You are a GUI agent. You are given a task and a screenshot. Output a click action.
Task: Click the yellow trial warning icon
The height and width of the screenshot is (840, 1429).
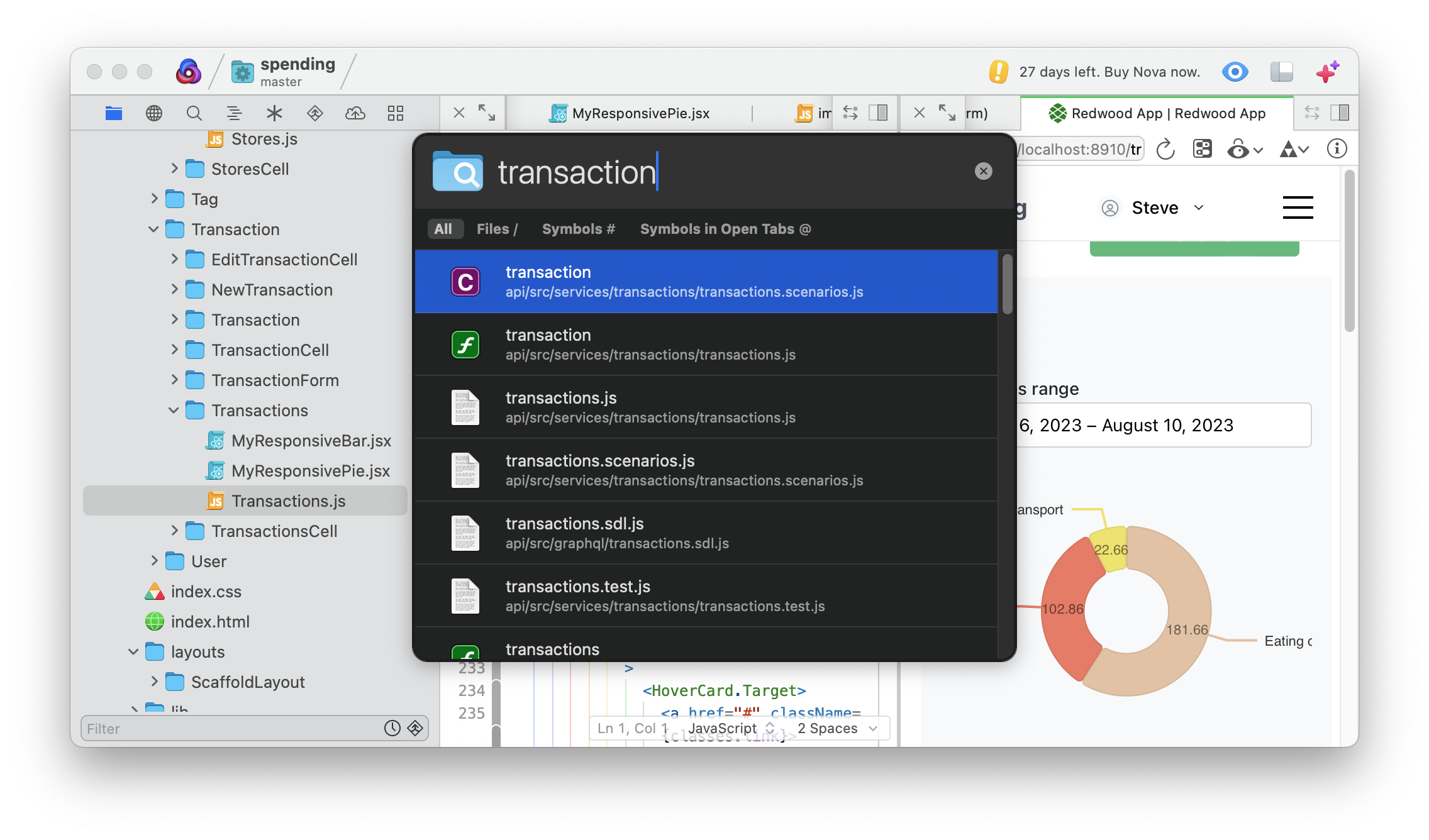(x=999, y=72)
